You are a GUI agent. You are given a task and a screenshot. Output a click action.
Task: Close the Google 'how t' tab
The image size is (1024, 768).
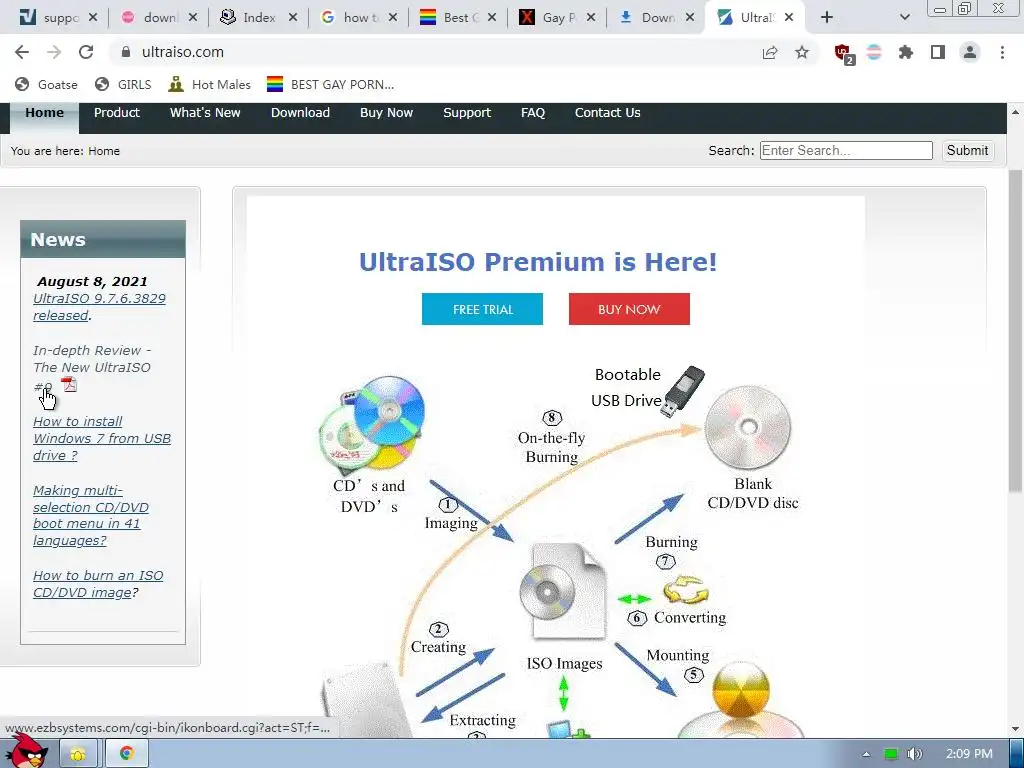(392, 18)
